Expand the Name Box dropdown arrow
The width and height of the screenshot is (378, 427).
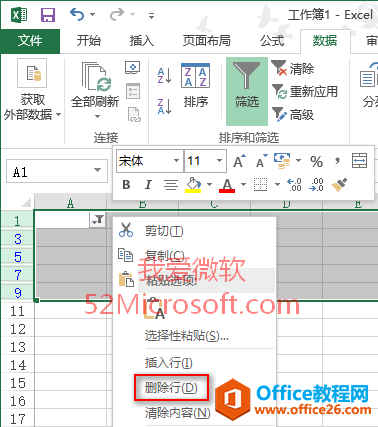pyautogui.click(x=97, y=170)
